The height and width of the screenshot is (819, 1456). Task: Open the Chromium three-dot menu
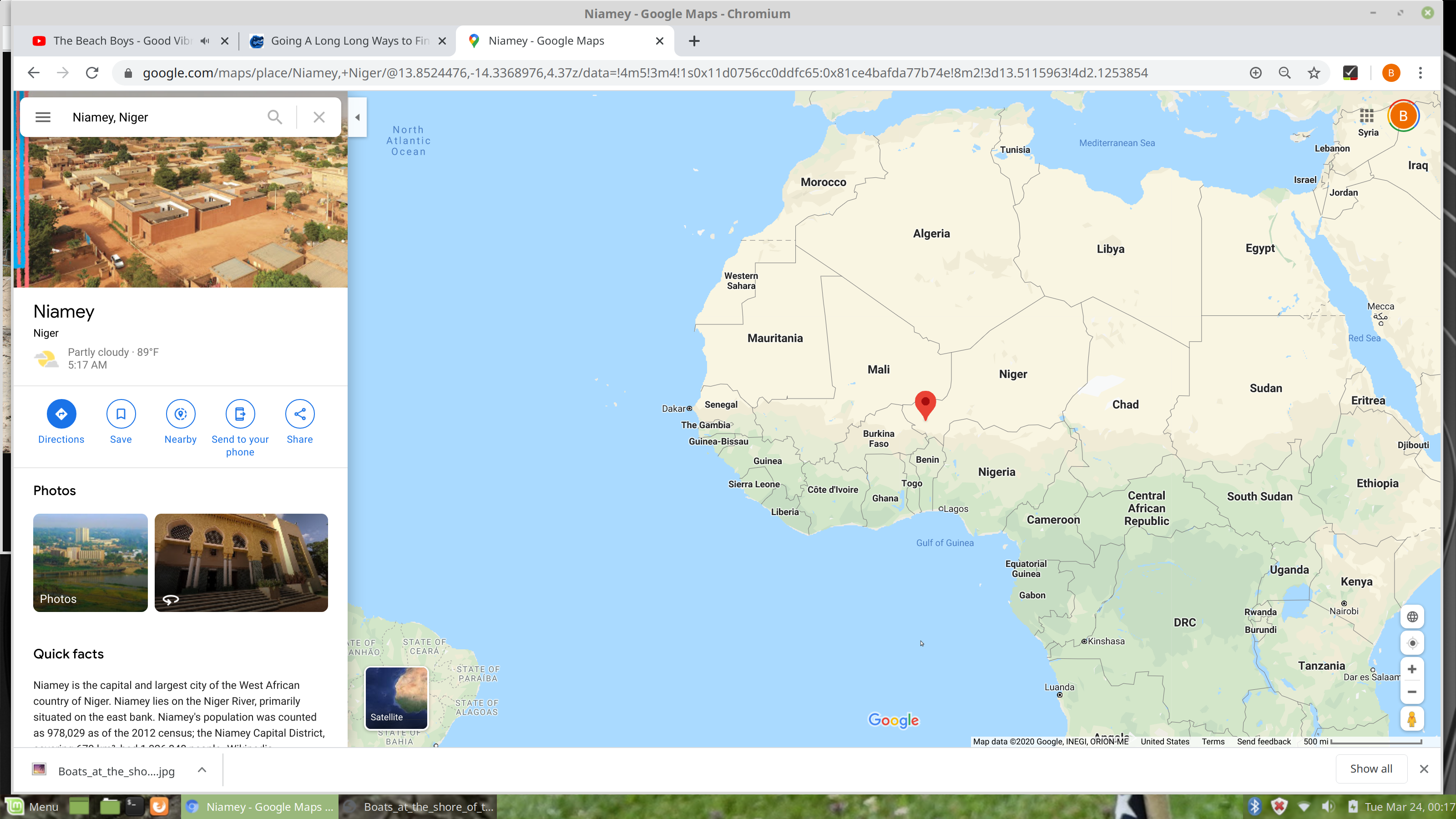coord(1421,73)
